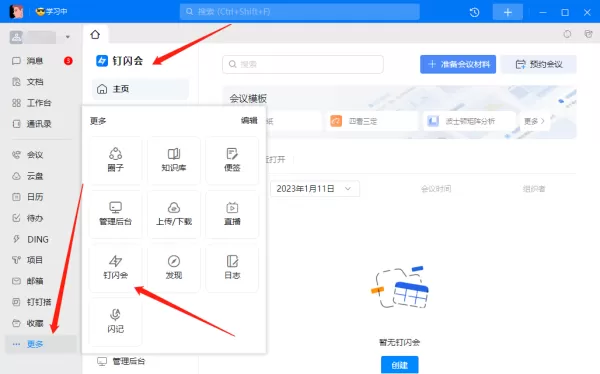Click the 准备会议材料 button
600x374 pixels.
[458, 64]
